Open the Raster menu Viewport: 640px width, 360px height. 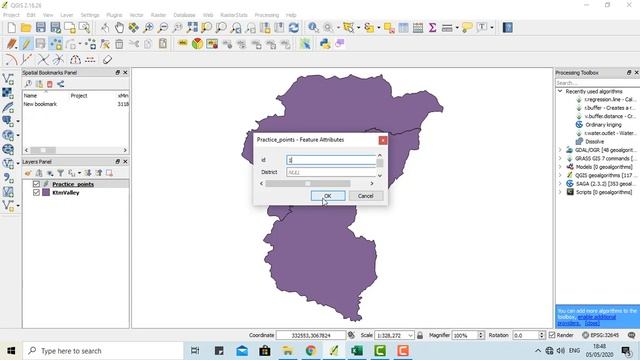[x=158, y=15]
